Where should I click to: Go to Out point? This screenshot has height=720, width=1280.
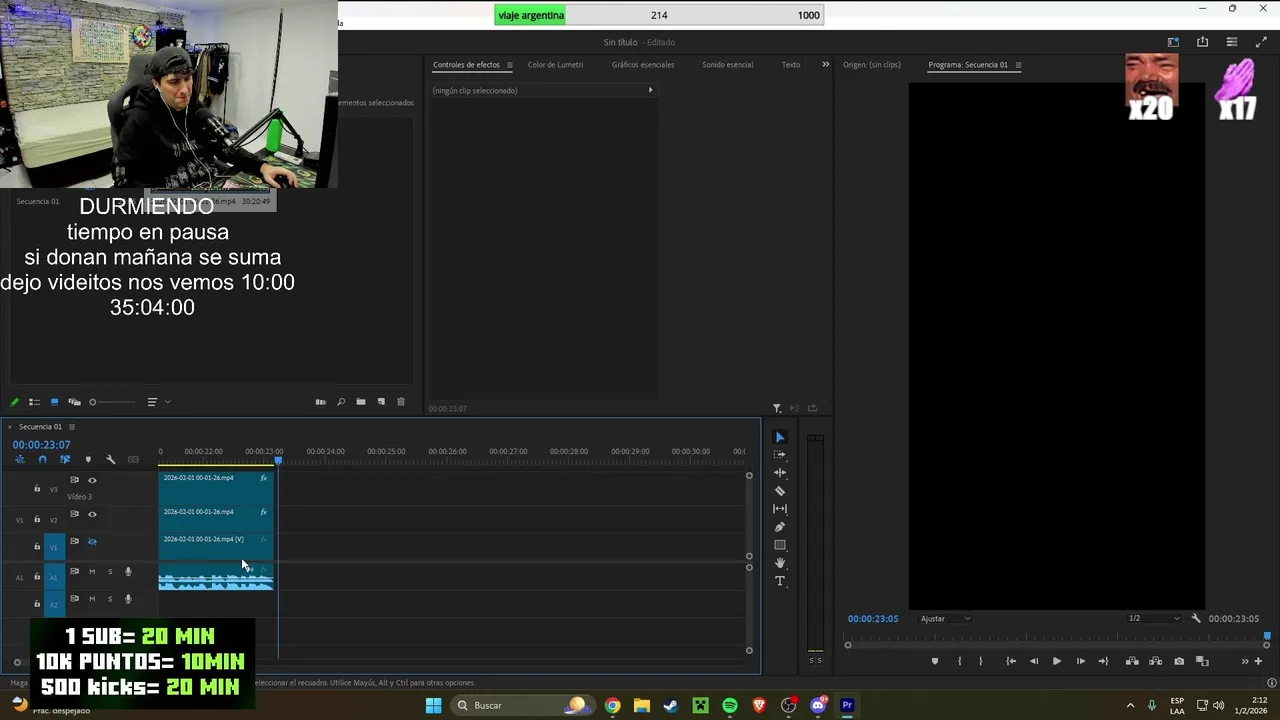point(1103,661)
